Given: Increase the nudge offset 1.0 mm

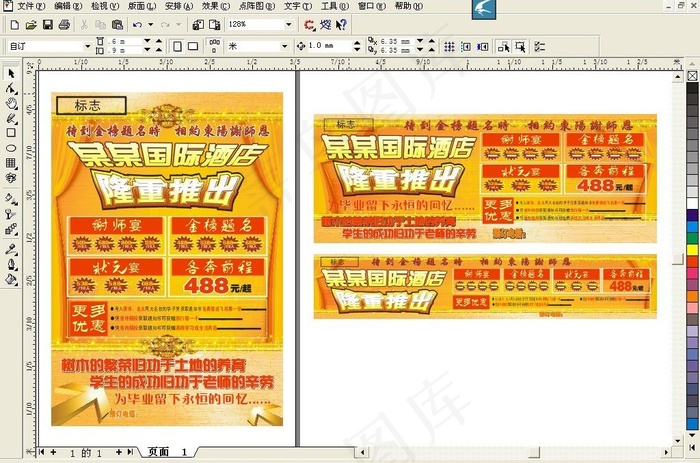Looking at the screenshot, I should [357, 42].
